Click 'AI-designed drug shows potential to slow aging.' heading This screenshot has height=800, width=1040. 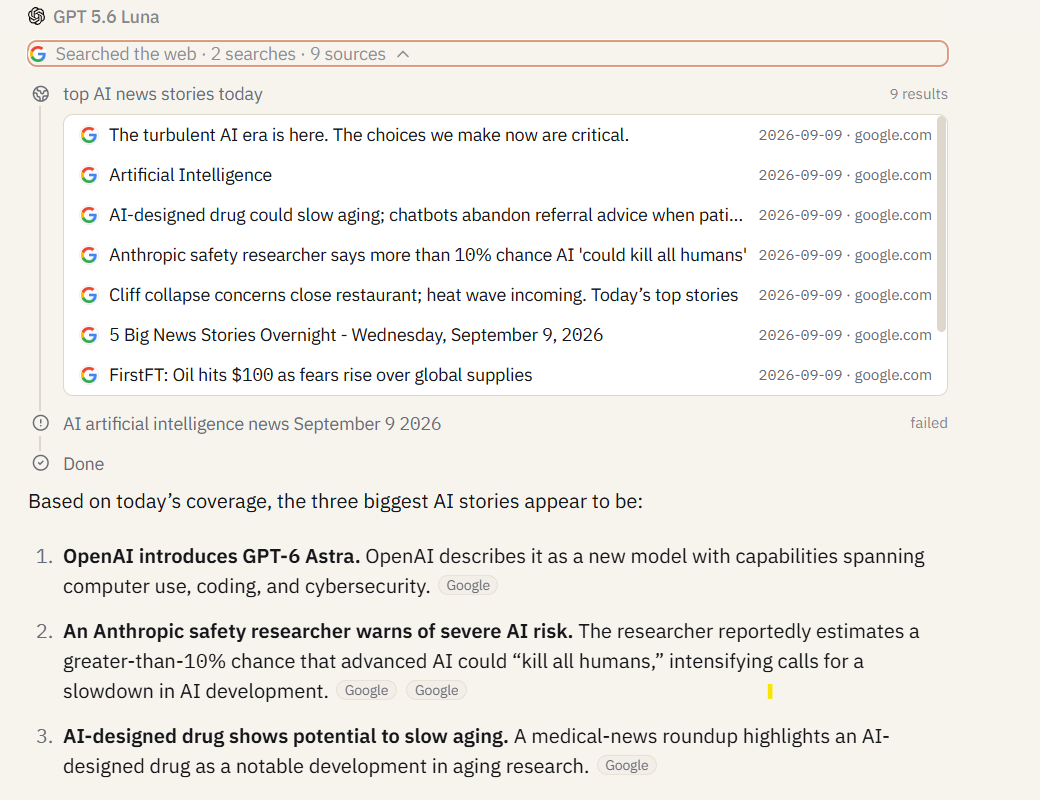pos(286,736)
